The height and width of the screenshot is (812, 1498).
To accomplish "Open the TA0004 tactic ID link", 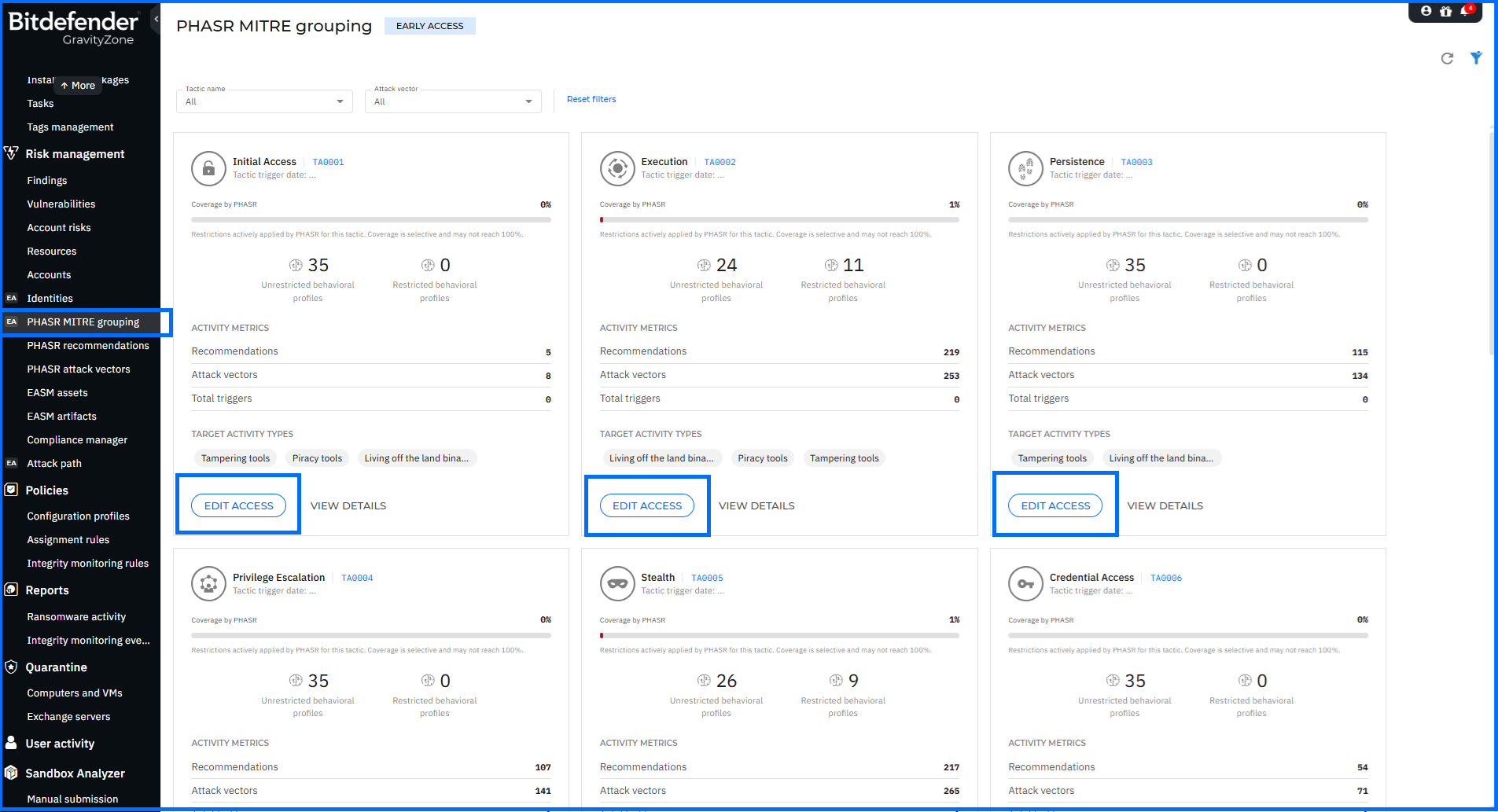I will [357, 578].
